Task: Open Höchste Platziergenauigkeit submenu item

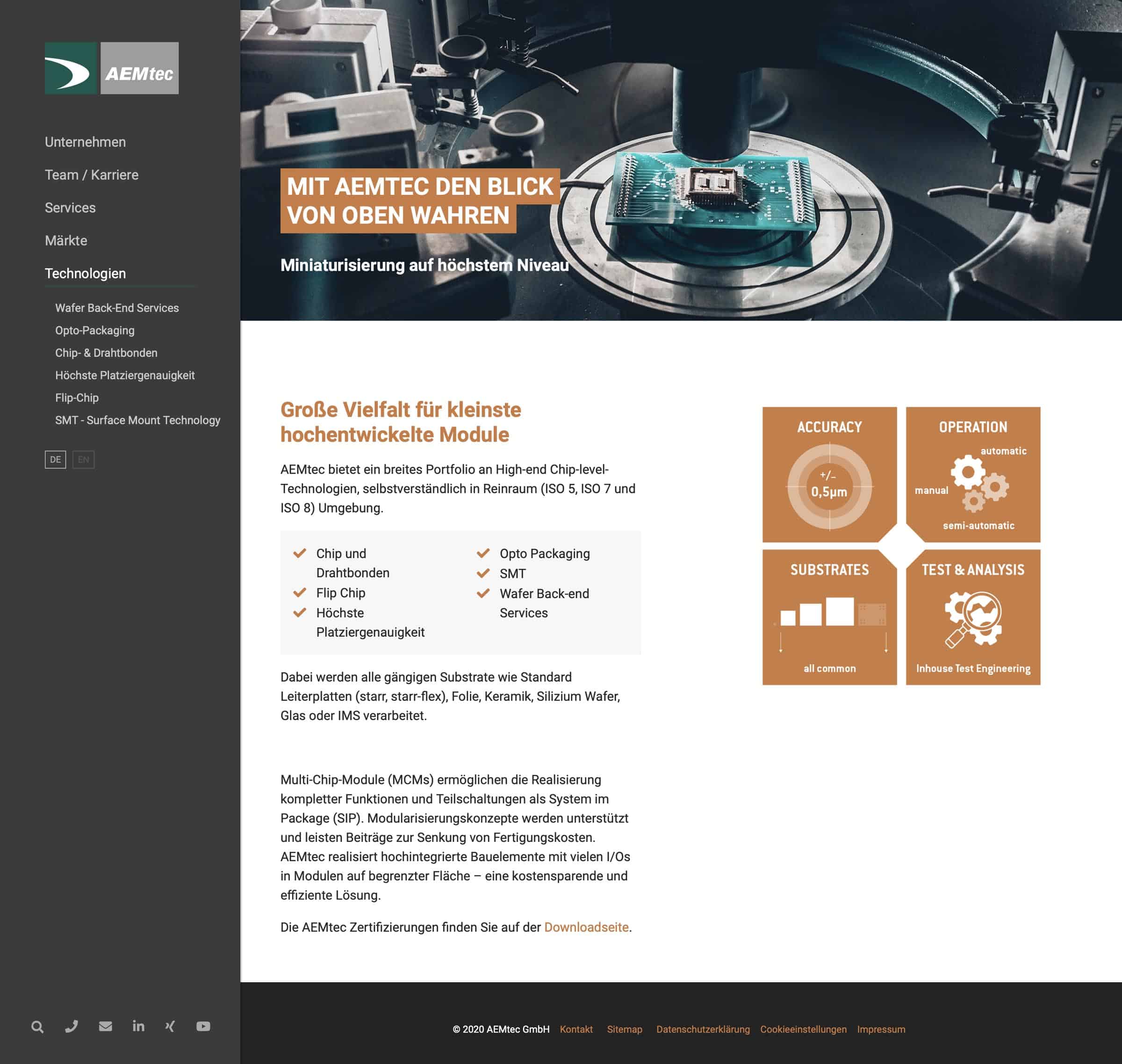Action: pos(125,376)
